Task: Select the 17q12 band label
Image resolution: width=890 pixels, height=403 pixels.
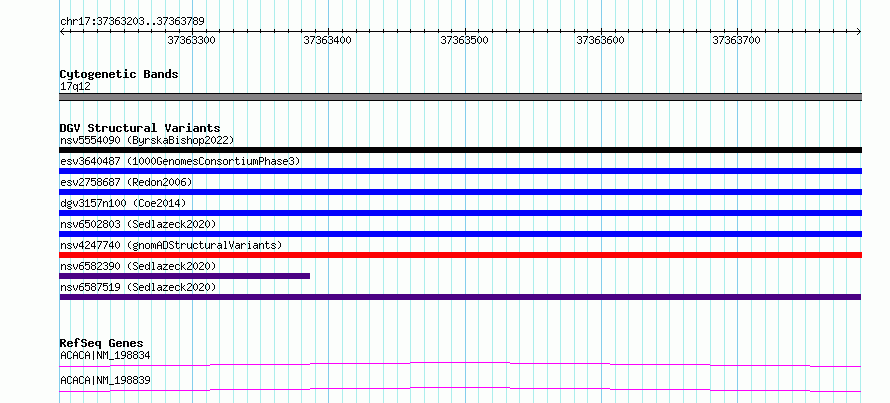Action: [x=75, y=87]
